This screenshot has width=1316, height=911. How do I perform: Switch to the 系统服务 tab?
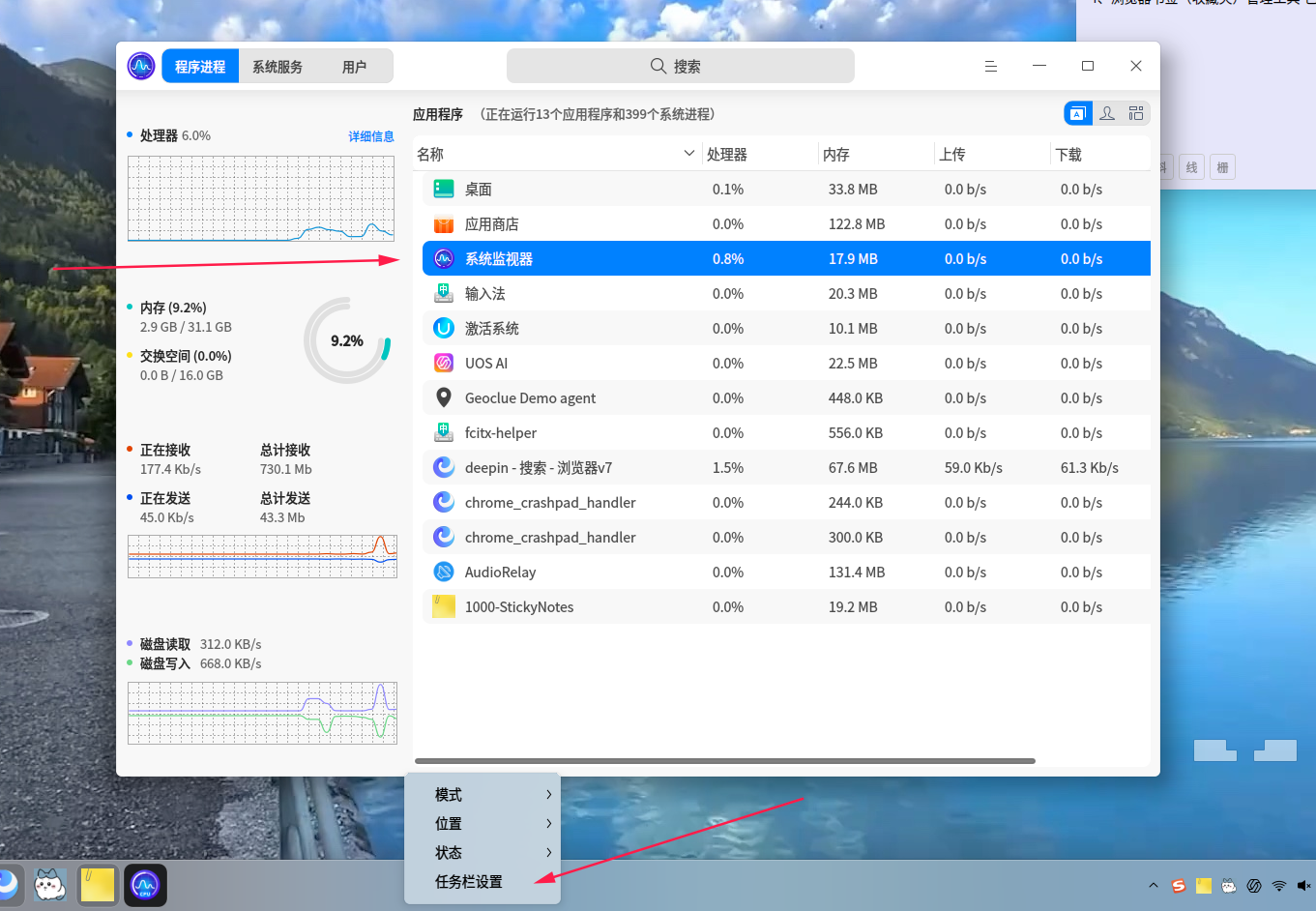pyautogui.click(x=278, y=67)
